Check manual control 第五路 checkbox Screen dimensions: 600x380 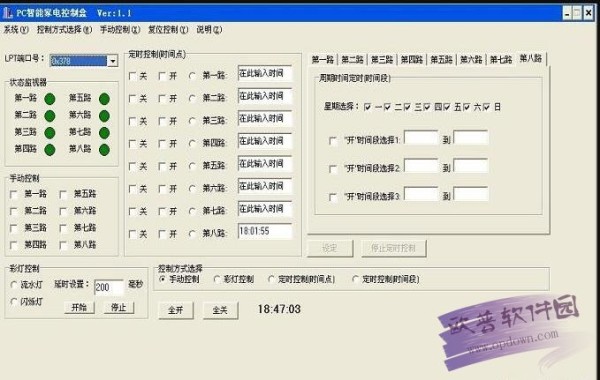(x=64, y=195)
